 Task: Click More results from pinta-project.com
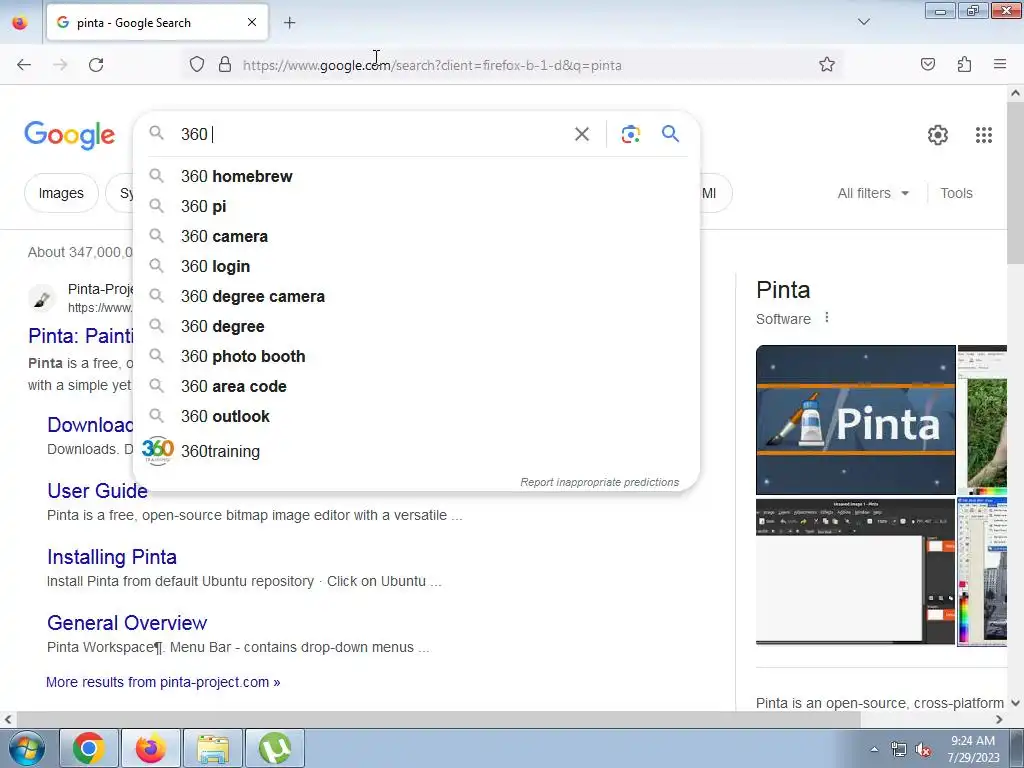[163, 682]
